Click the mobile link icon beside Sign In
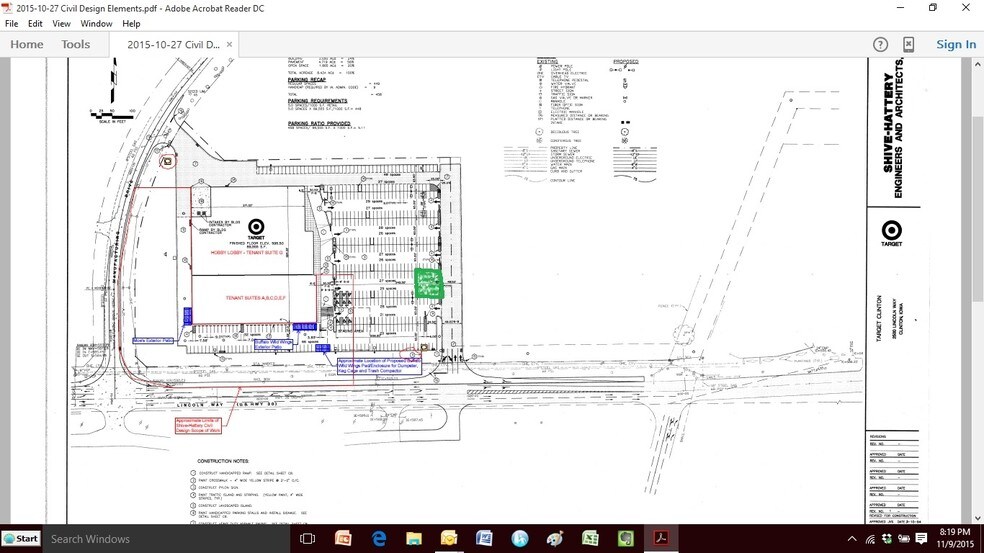 (908, 44)
